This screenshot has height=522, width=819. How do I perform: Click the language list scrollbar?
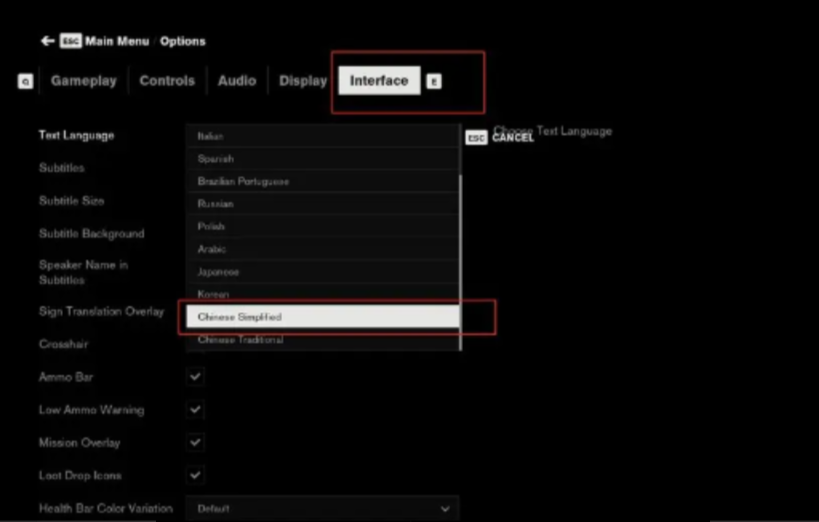pos(460,260)
